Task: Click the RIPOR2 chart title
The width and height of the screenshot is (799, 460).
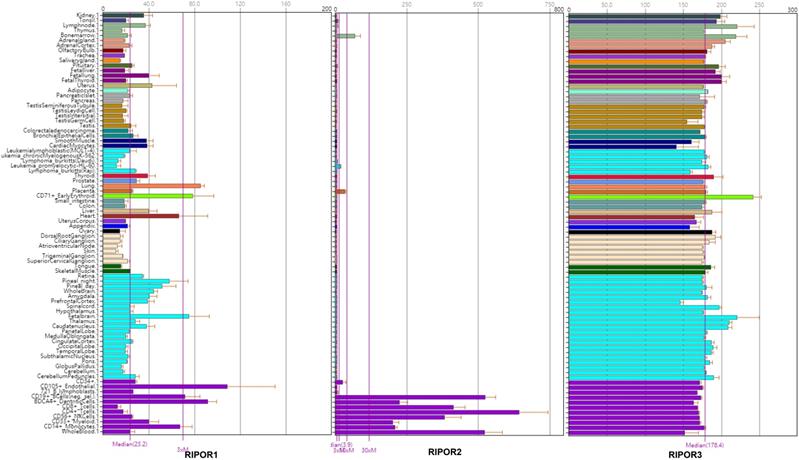Action: coord(445,451)
